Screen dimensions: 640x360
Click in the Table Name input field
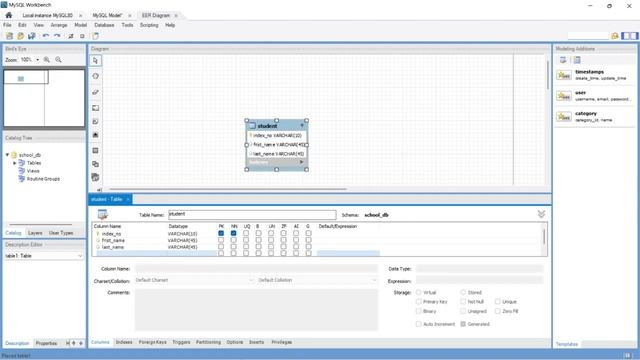pyautogui.click(x=252, y=215)
